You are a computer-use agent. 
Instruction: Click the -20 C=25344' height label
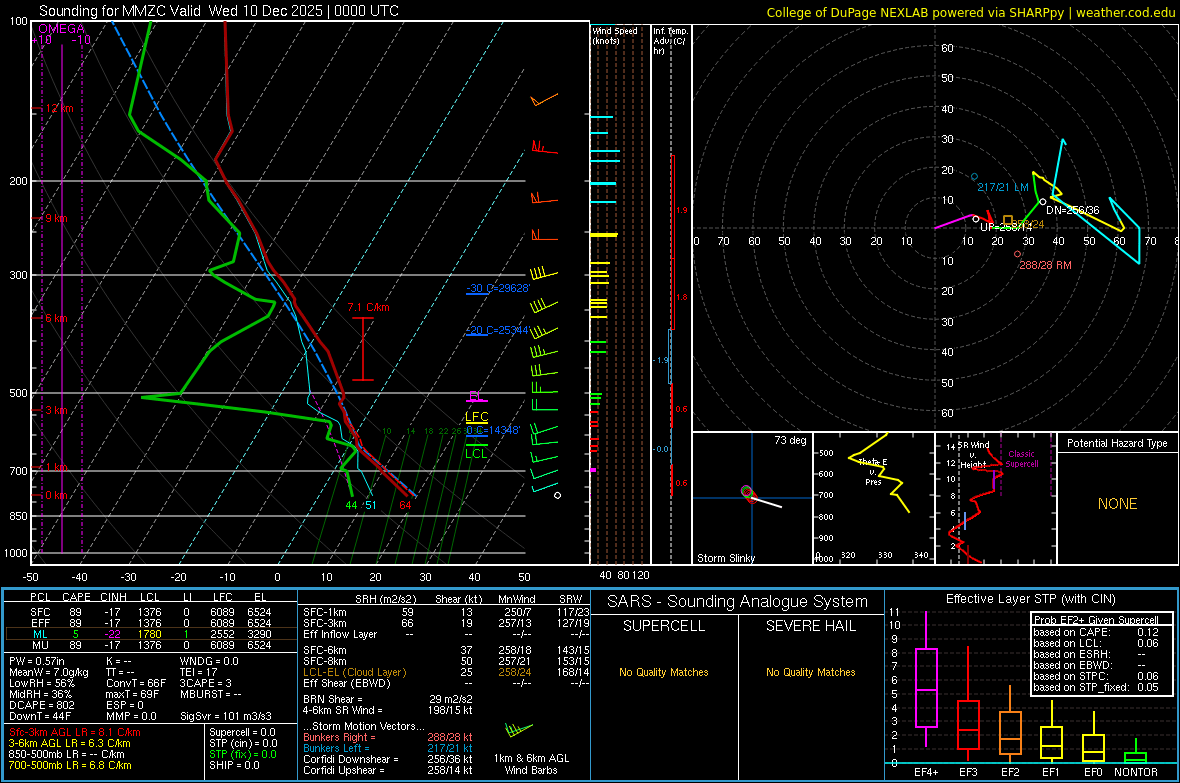(x=498, y=331)
